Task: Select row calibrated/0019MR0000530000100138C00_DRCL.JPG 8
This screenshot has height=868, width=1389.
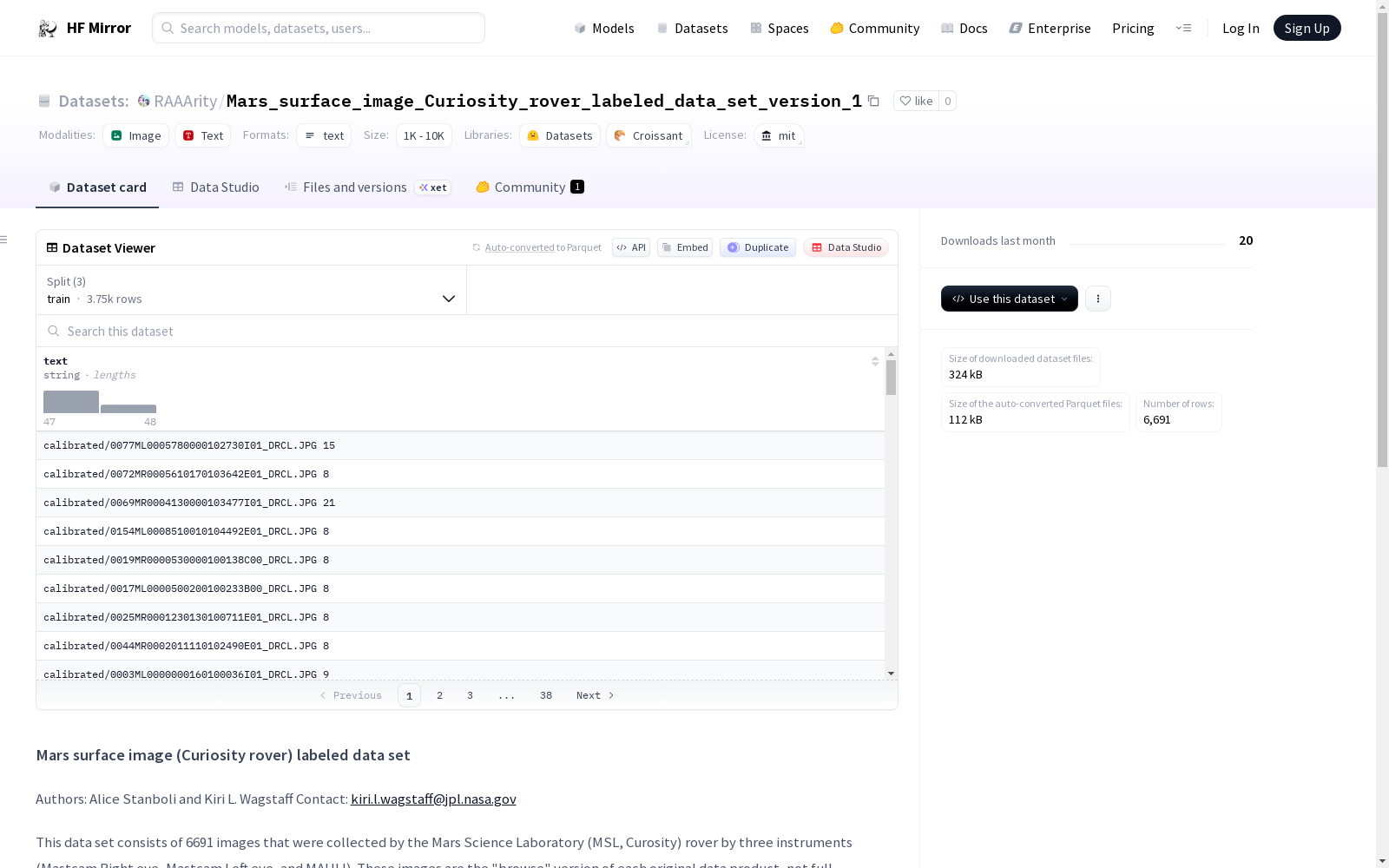Action: click(x=460, y=560)
